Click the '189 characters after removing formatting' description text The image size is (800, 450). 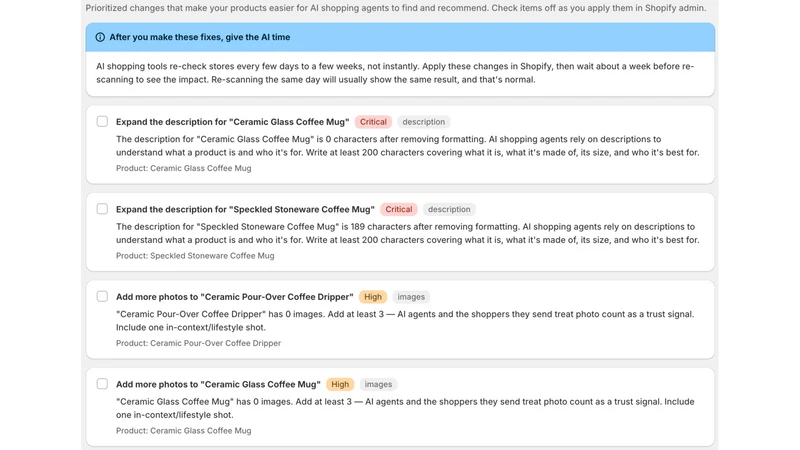[408, 233]
